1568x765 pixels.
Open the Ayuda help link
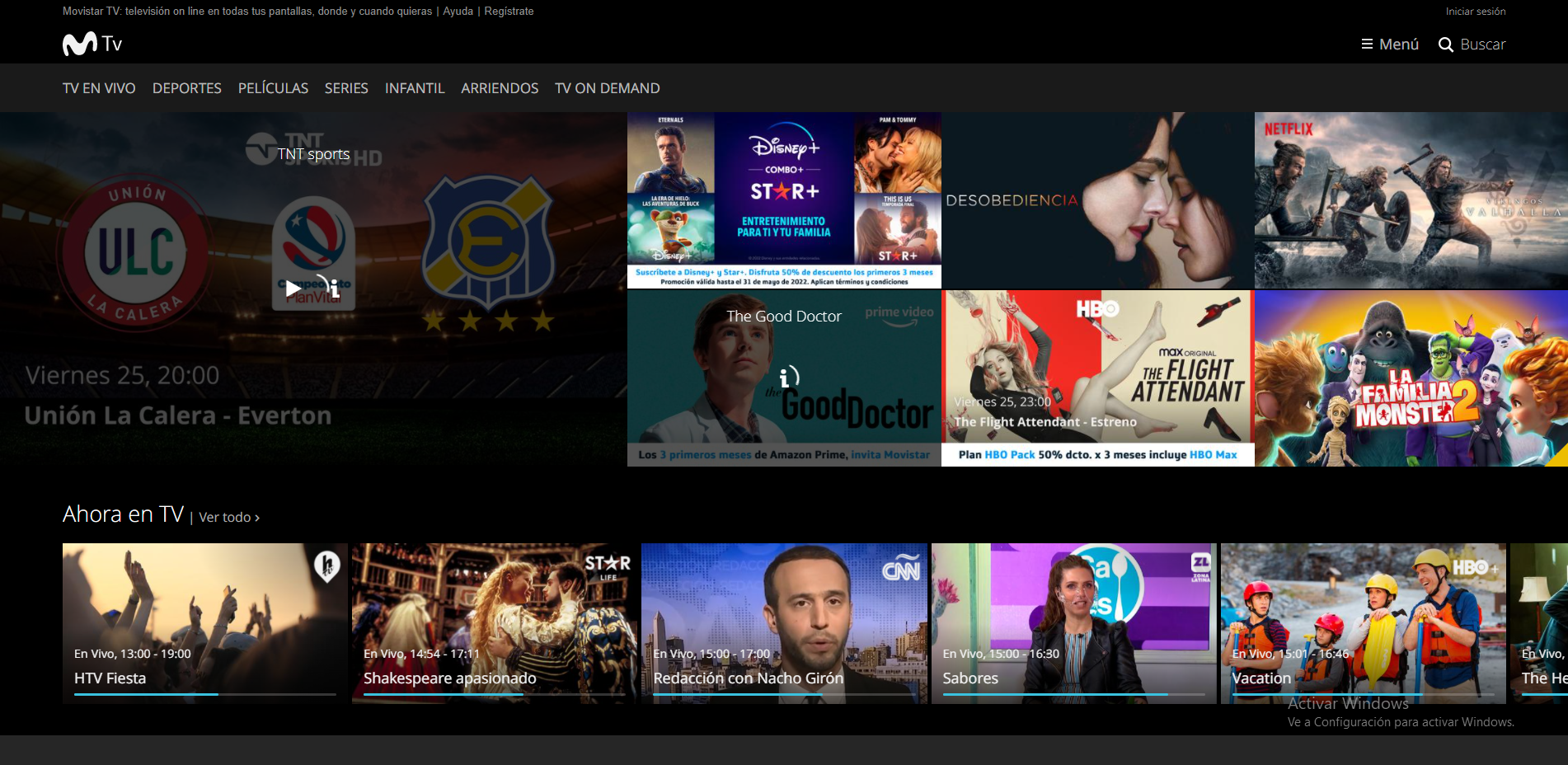(x=458, y=12)
